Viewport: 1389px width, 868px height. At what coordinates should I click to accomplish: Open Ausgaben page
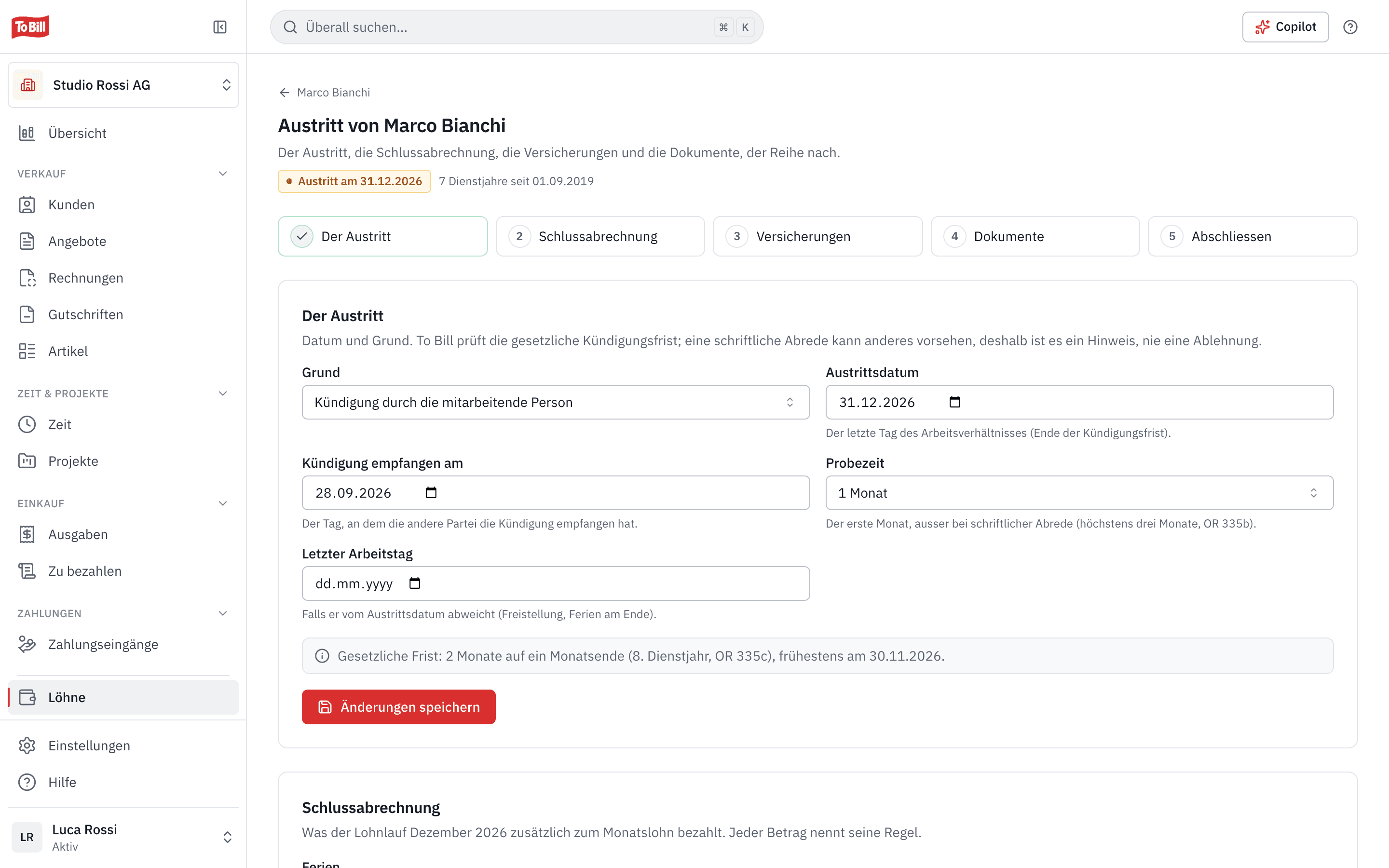(123, 534)
